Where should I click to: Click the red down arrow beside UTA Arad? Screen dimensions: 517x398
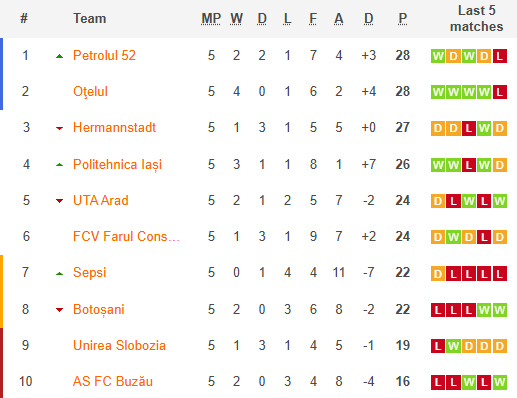click(x=59, y=201)
